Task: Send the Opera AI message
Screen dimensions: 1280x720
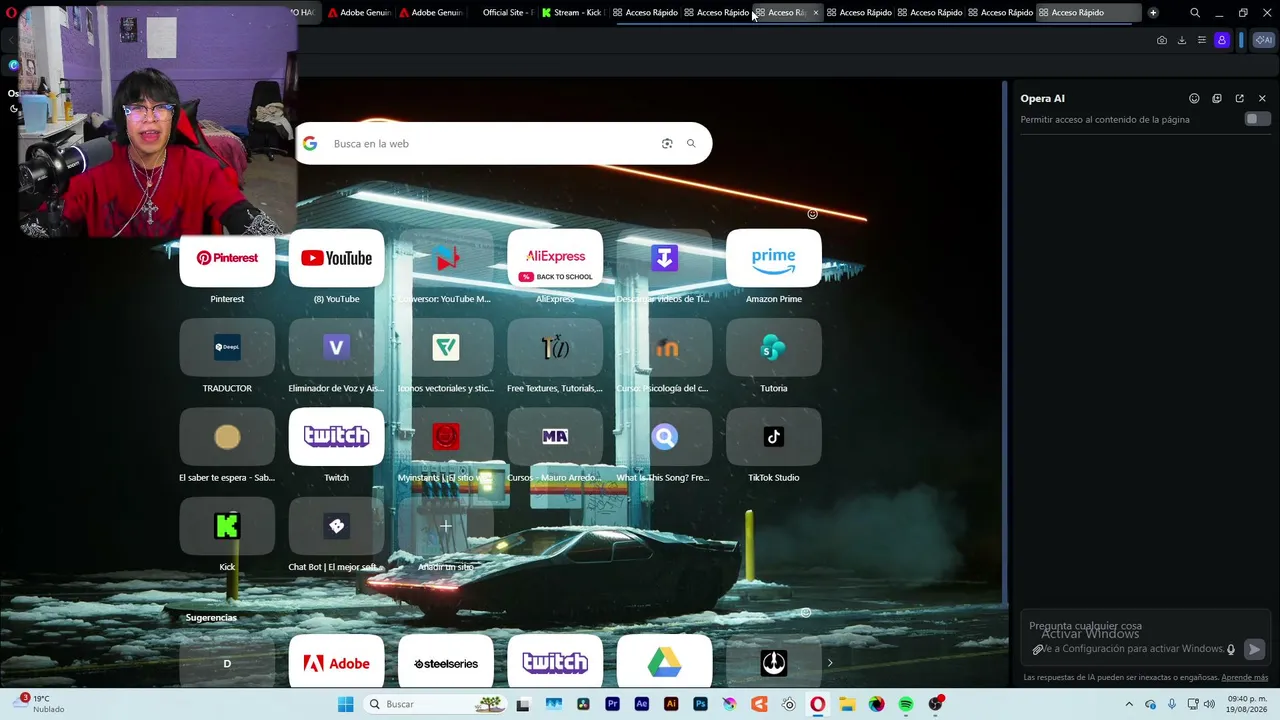Action: (x=1254, y=650)
